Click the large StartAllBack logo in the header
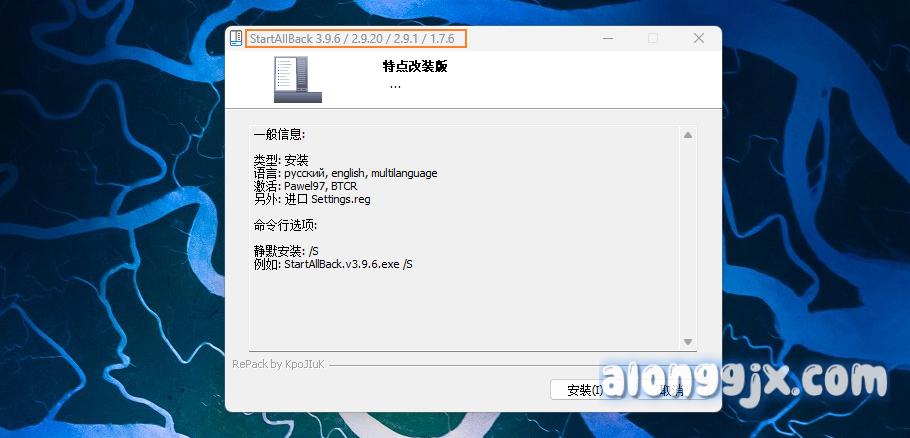The height and width of the screenshot is (438, 910). (298, 79)
